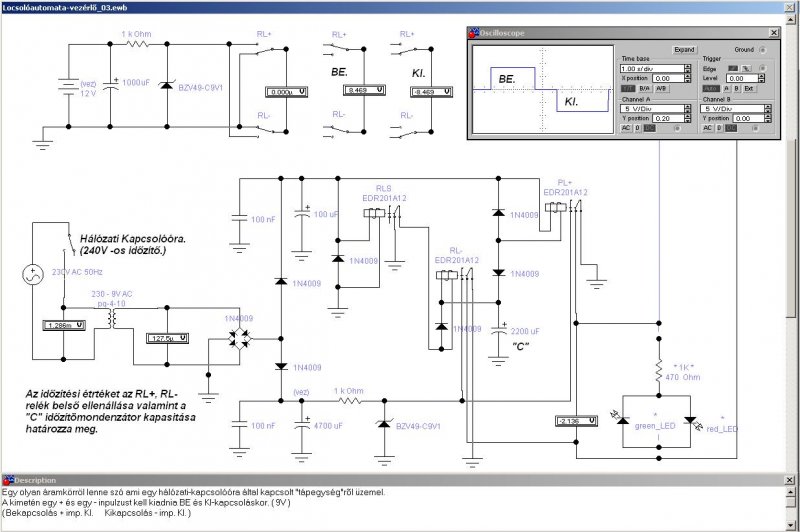The image size is (800, 532).
Task: Click the text starting 'Az időzítési értéket'
Action: tap(111, 411)
